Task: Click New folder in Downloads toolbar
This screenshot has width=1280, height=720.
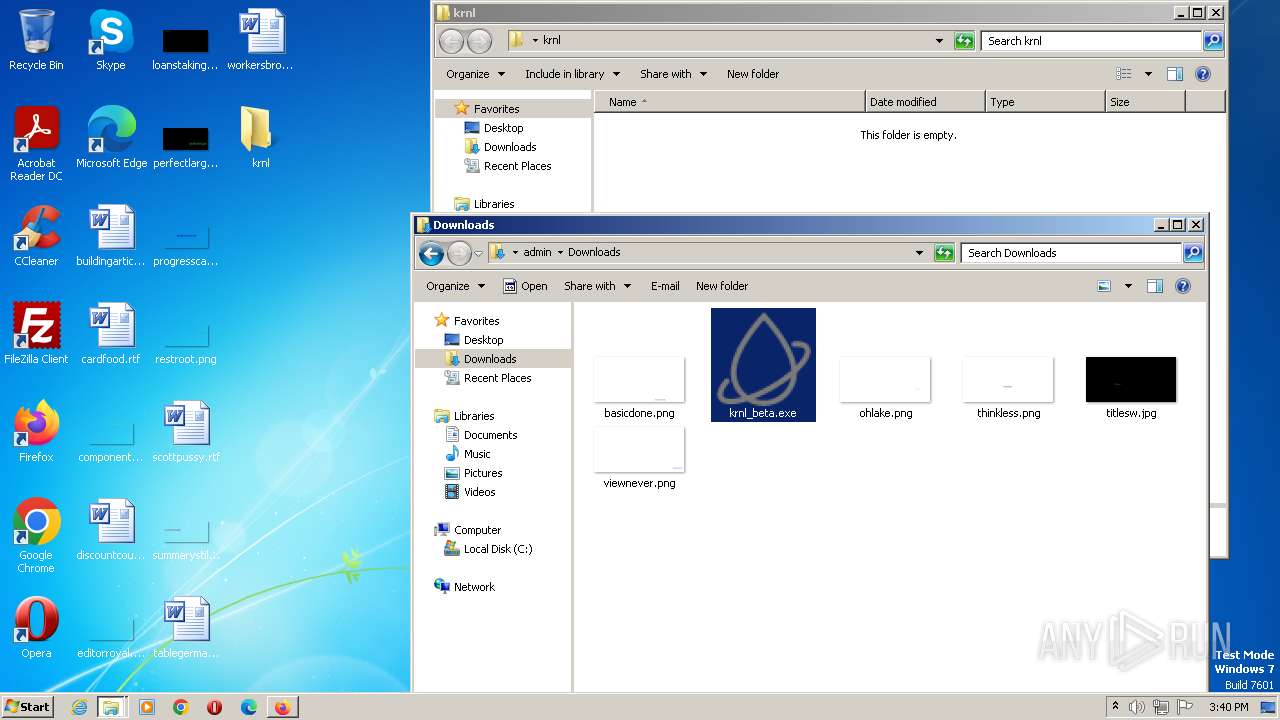Action: coord(722,286)
